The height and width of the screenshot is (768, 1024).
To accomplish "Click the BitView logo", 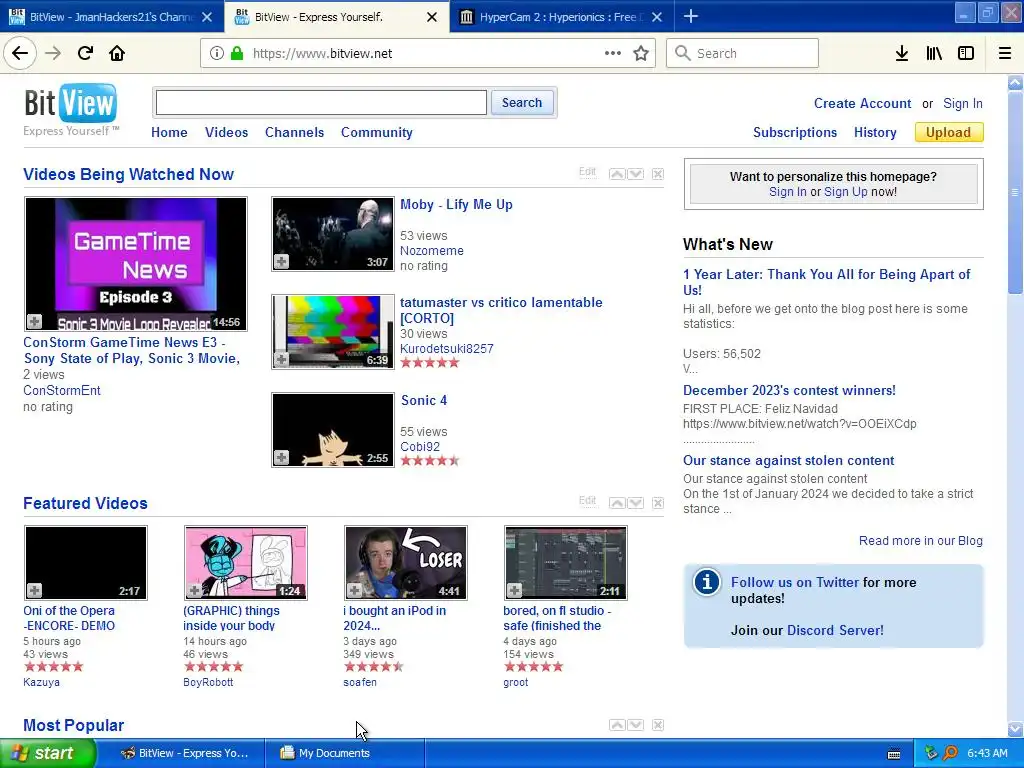I will coord(71,110).
